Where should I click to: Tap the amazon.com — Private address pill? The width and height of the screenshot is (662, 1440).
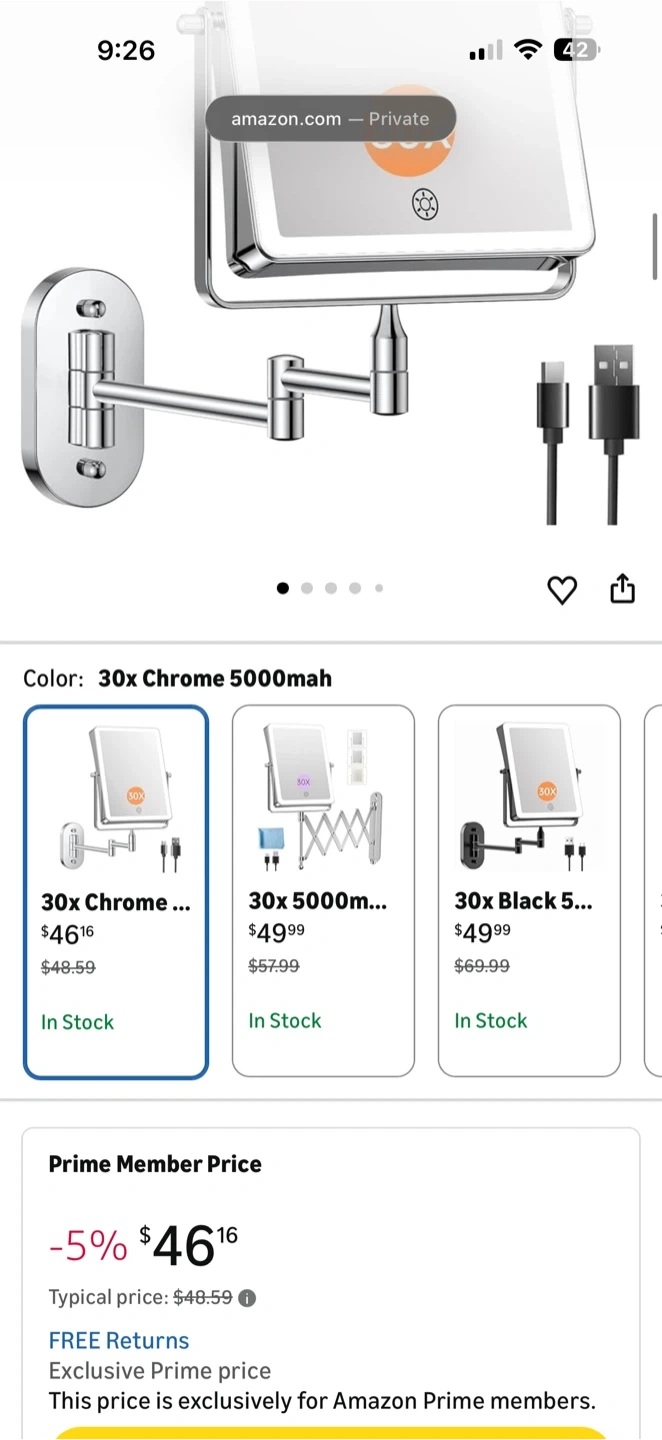(331, 119)
